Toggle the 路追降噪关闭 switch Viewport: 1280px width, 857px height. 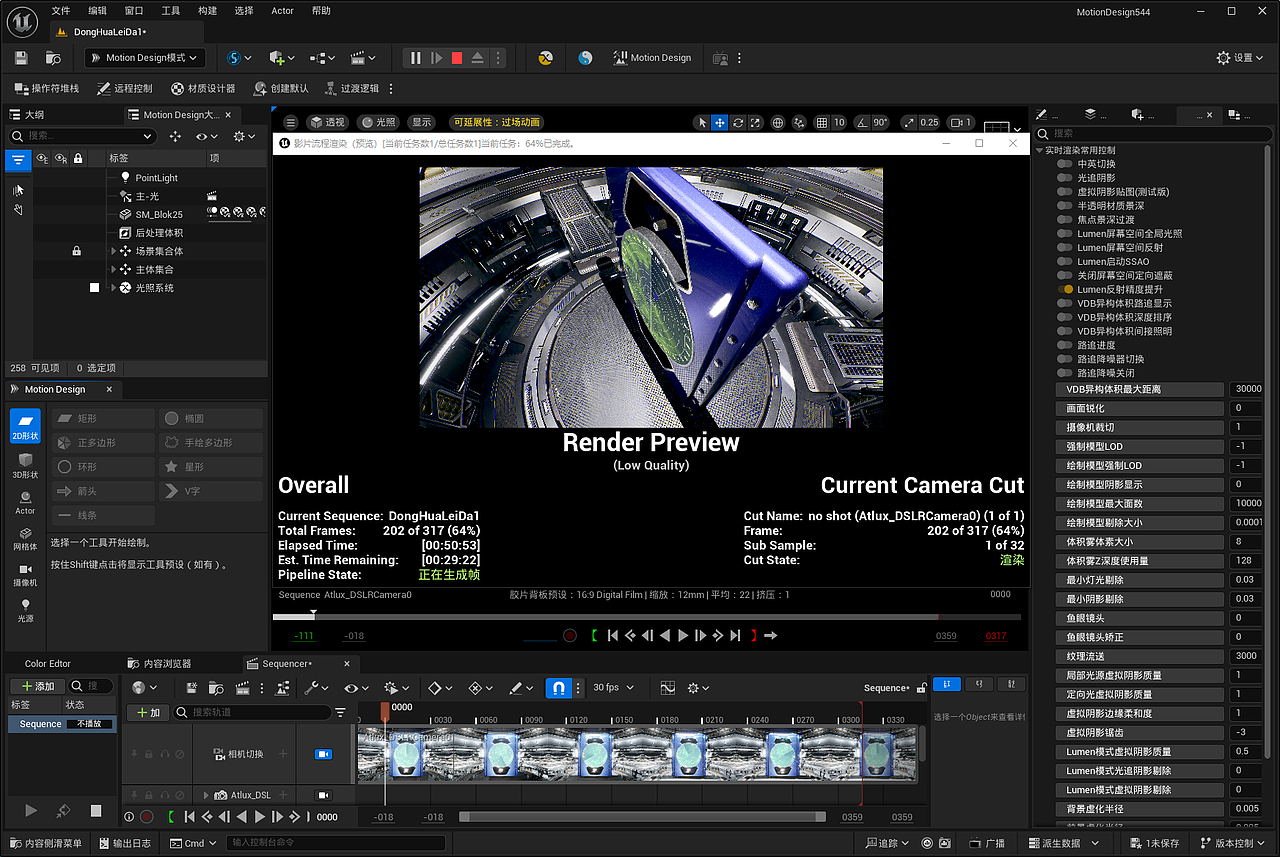[1065, 373]
